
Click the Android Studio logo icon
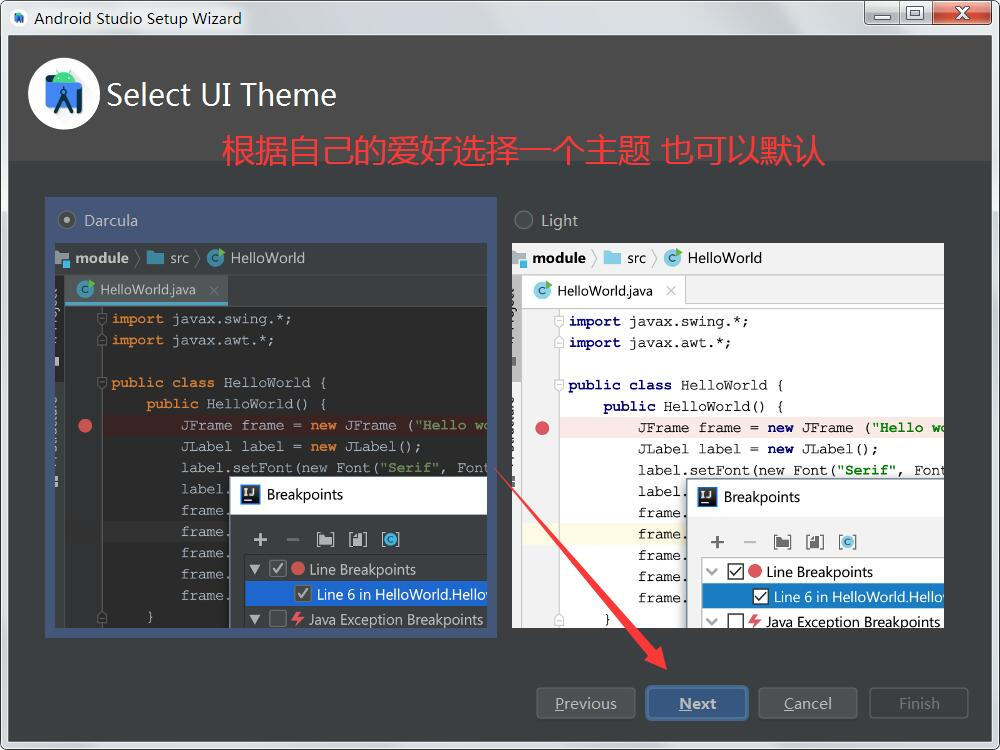[x=64, y=94]
